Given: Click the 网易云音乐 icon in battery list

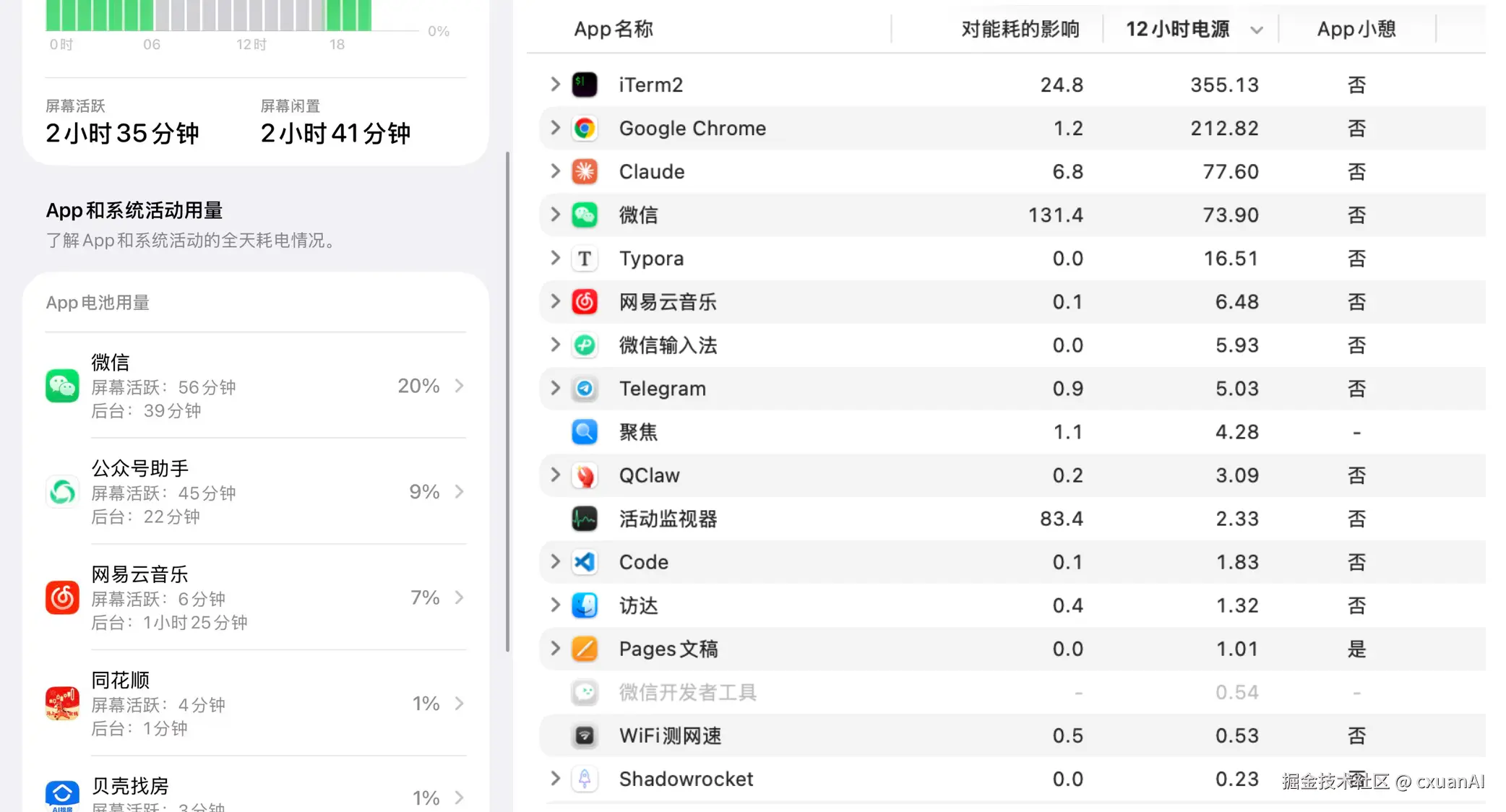Looking at the screenshot, I should click(62, 597).
